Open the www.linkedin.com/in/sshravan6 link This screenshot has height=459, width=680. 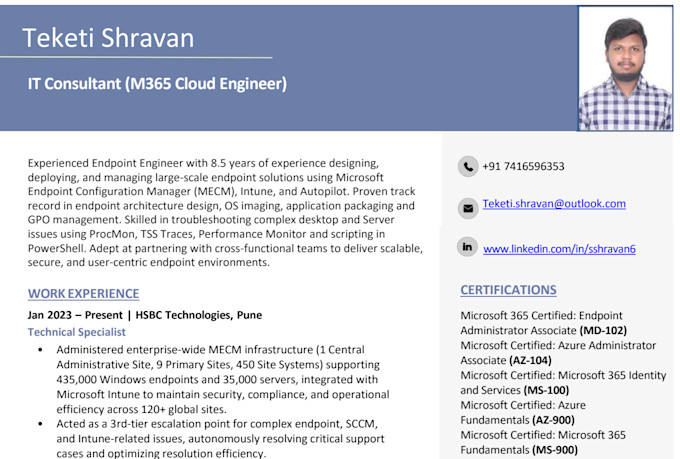pos(559,249)
